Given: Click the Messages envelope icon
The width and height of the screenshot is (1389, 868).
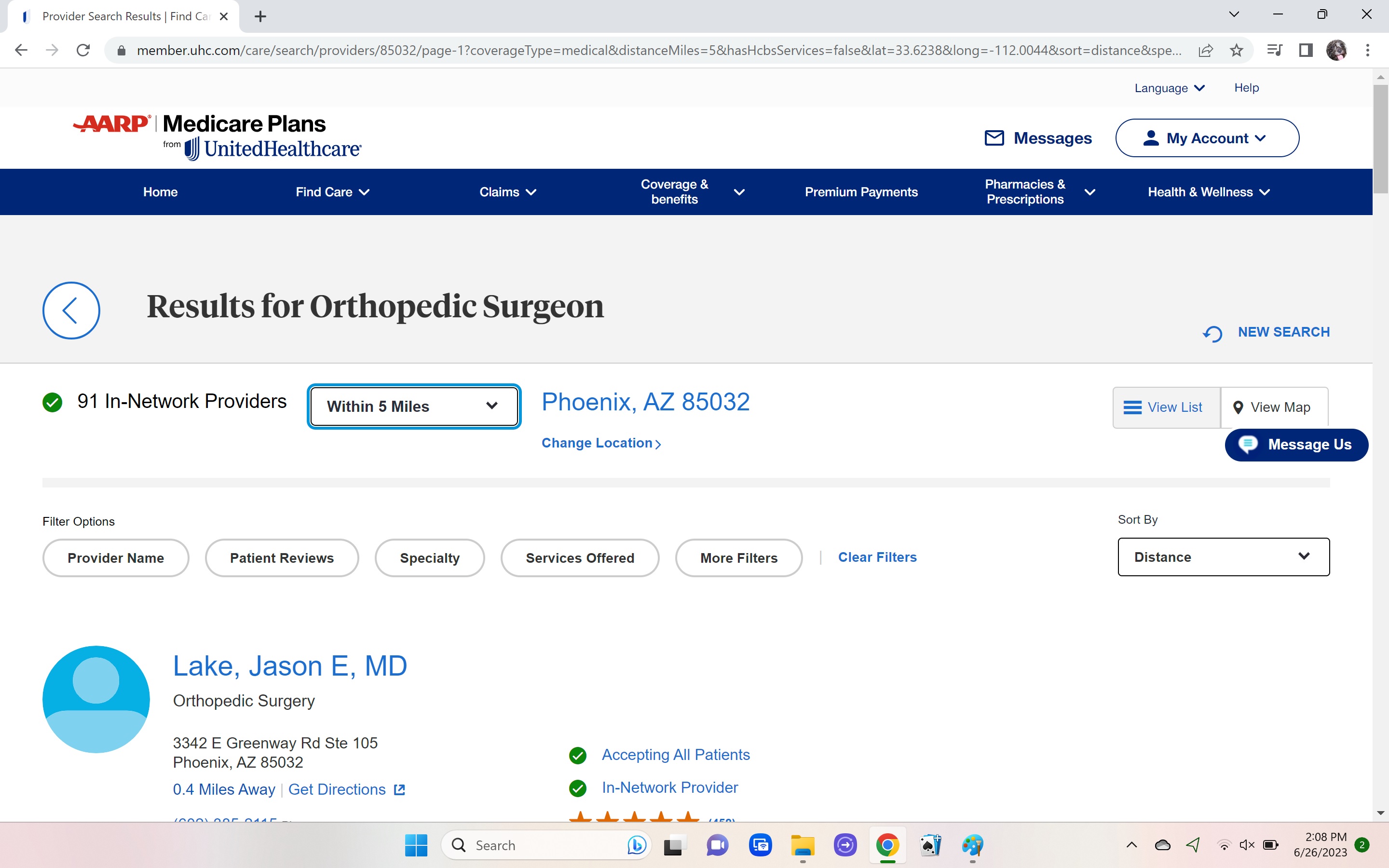Looking at the screenshot, I should pyautogui.click(x=994, y=138).
